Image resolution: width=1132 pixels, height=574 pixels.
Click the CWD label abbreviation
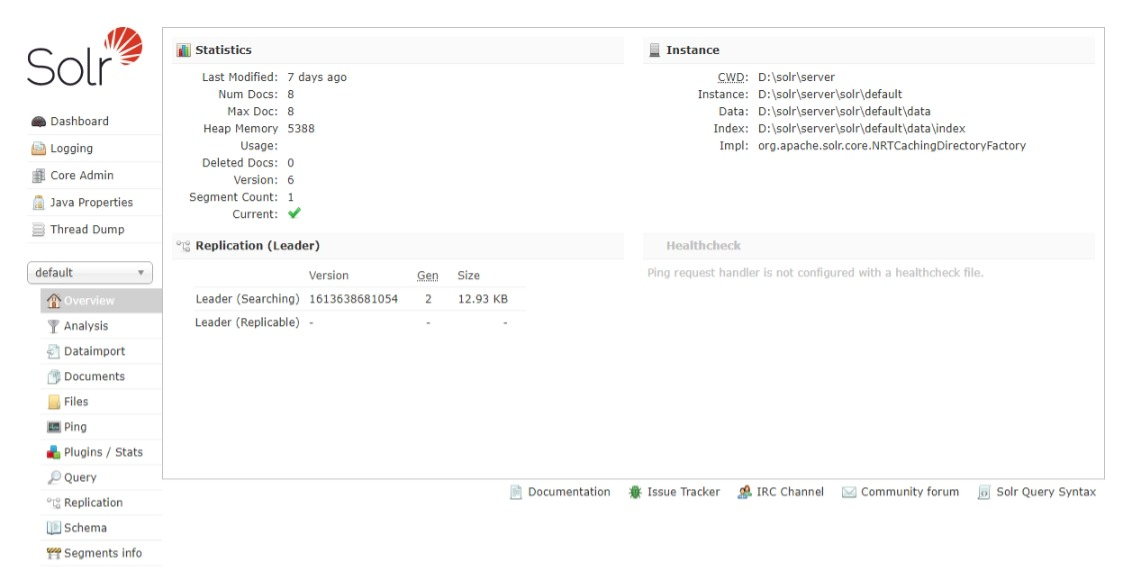click(733, 77)
